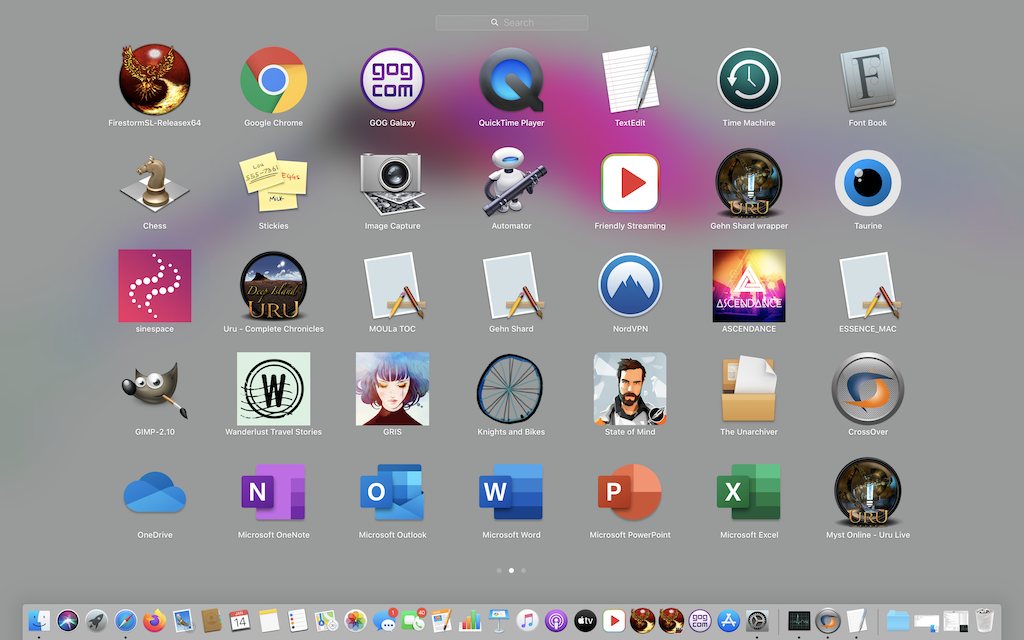
Task: Open the Gehn Shard wrapper app
Action: tap(748, 184)
